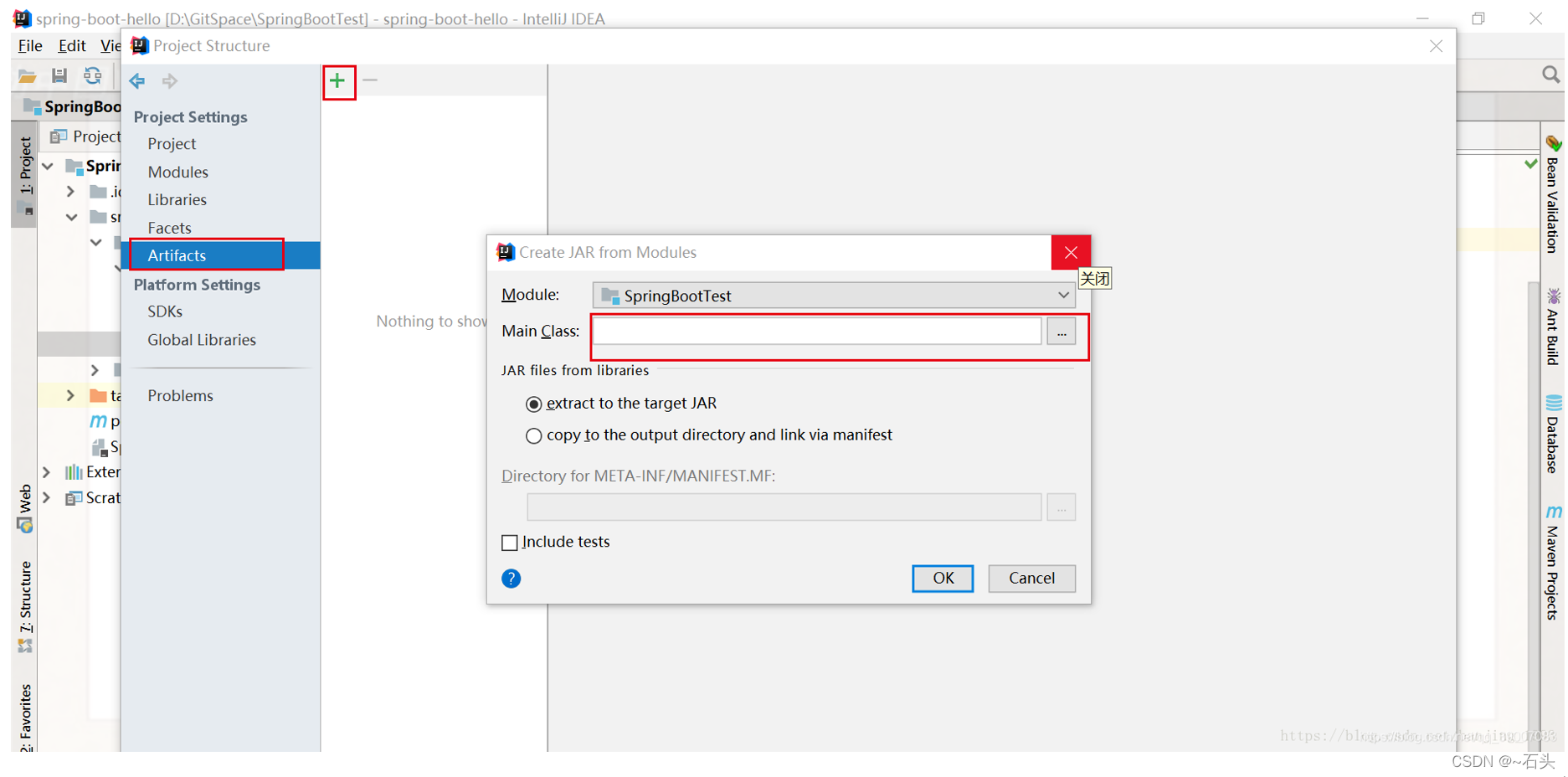Click the Main Class input field
Screen dimensions: 1568x777
coord(817,332)
